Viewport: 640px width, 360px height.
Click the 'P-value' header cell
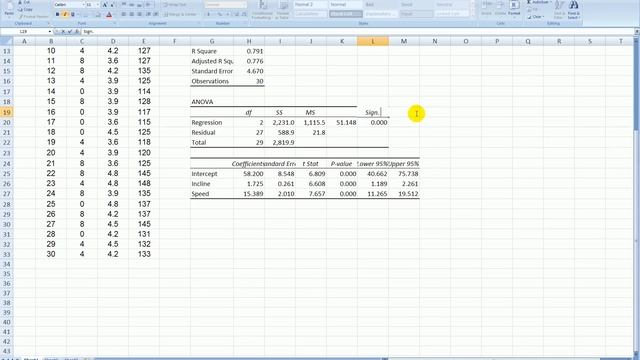(342, 164)
